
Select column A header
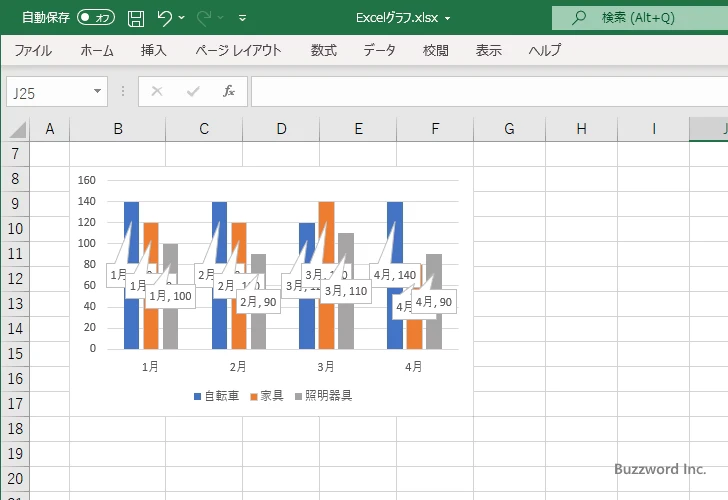[x=50, y=129]
